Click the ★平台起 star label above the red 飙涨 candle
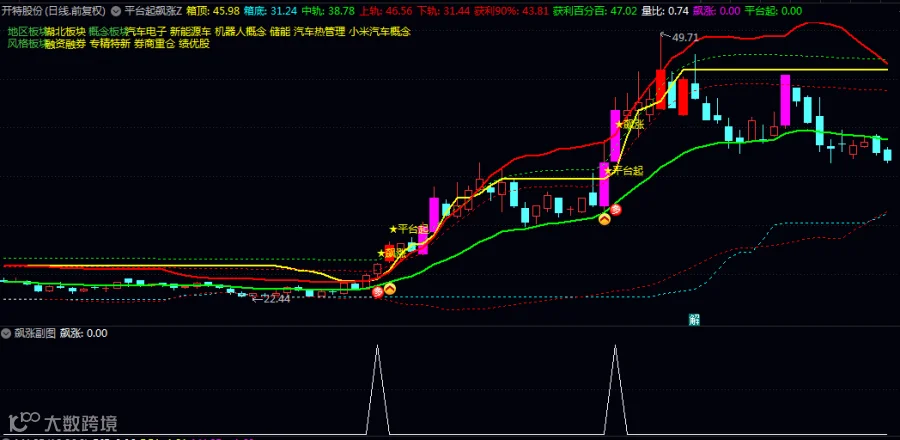Image resolution: width=900 pixels, height=440 pixels. coord(409,229)
